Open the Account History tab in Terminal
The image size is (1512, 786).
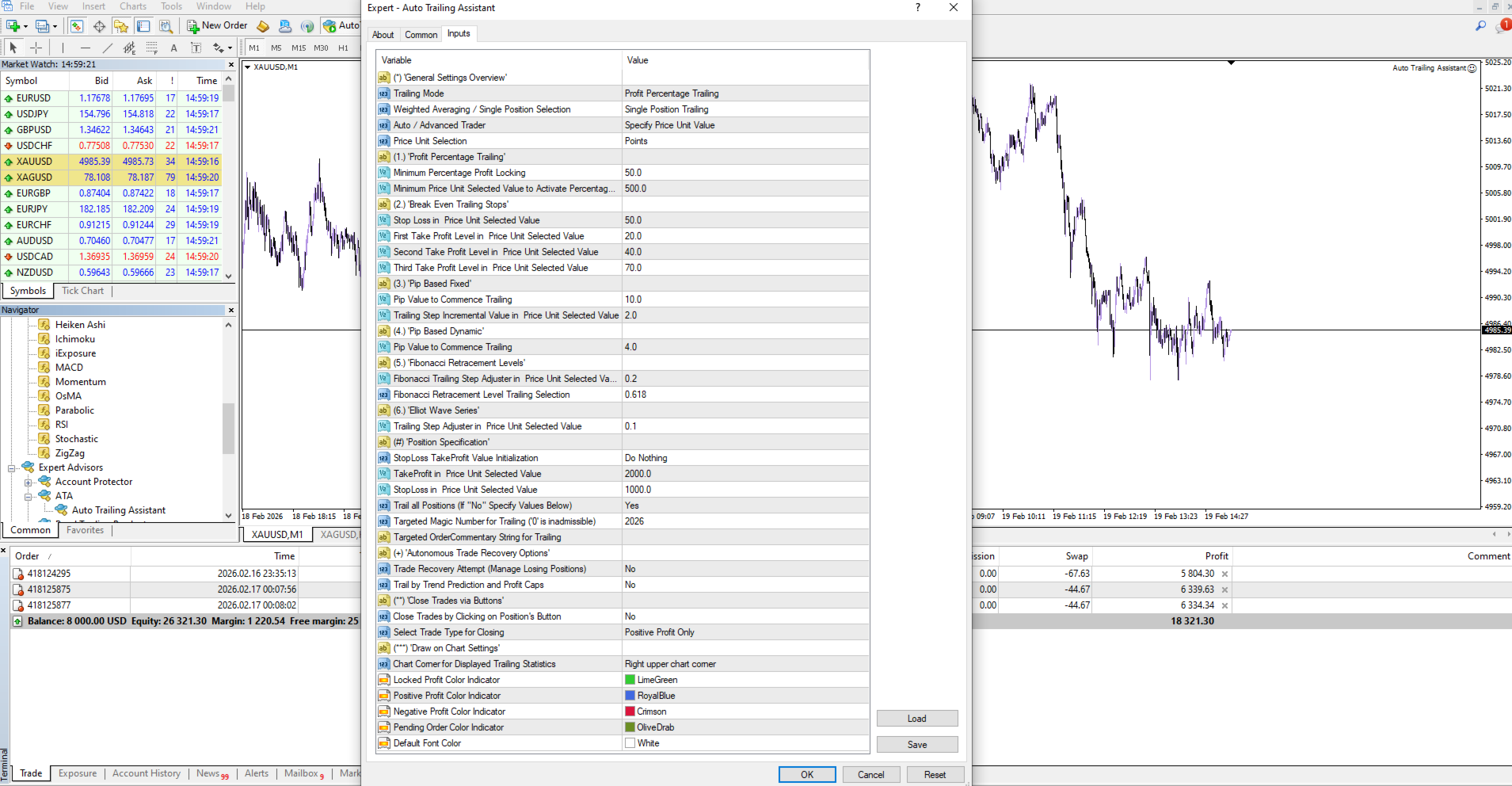[147, 773]
